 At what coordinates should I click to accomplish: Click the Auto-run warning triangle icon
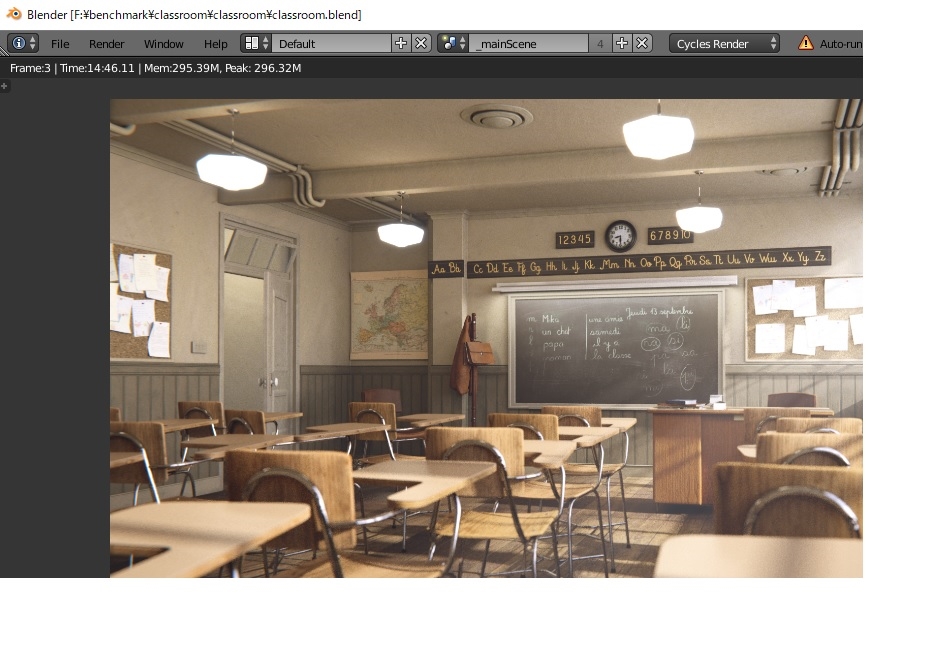click(x=805, y=43)
